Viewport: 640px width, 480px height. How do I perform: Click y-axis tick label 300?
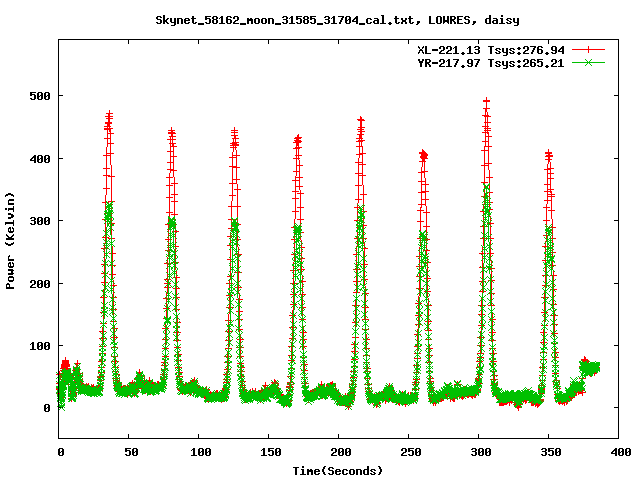point(40,221)
